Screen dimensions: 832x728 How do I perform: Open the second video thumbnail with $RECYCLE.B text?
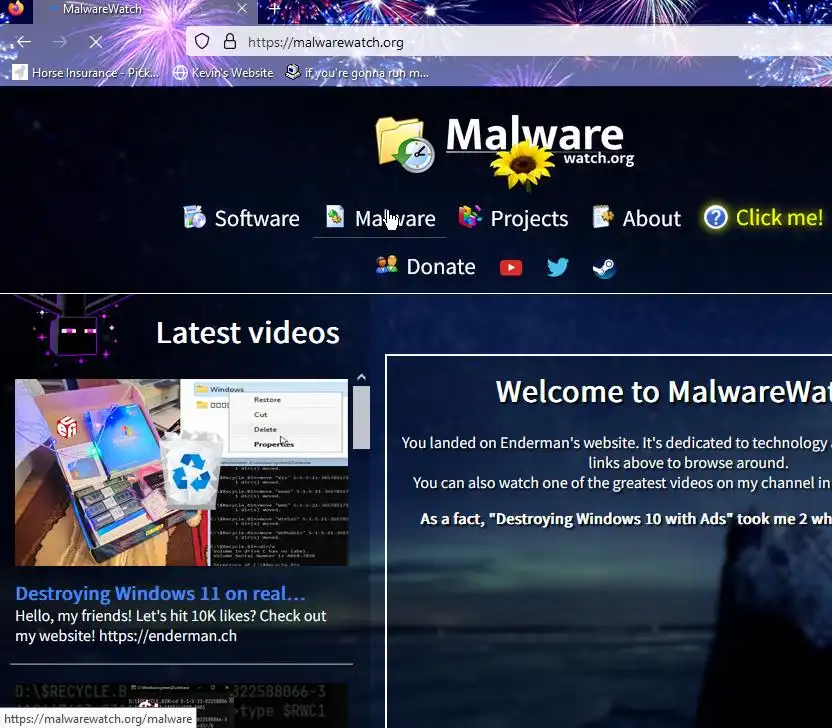(181, 706)
